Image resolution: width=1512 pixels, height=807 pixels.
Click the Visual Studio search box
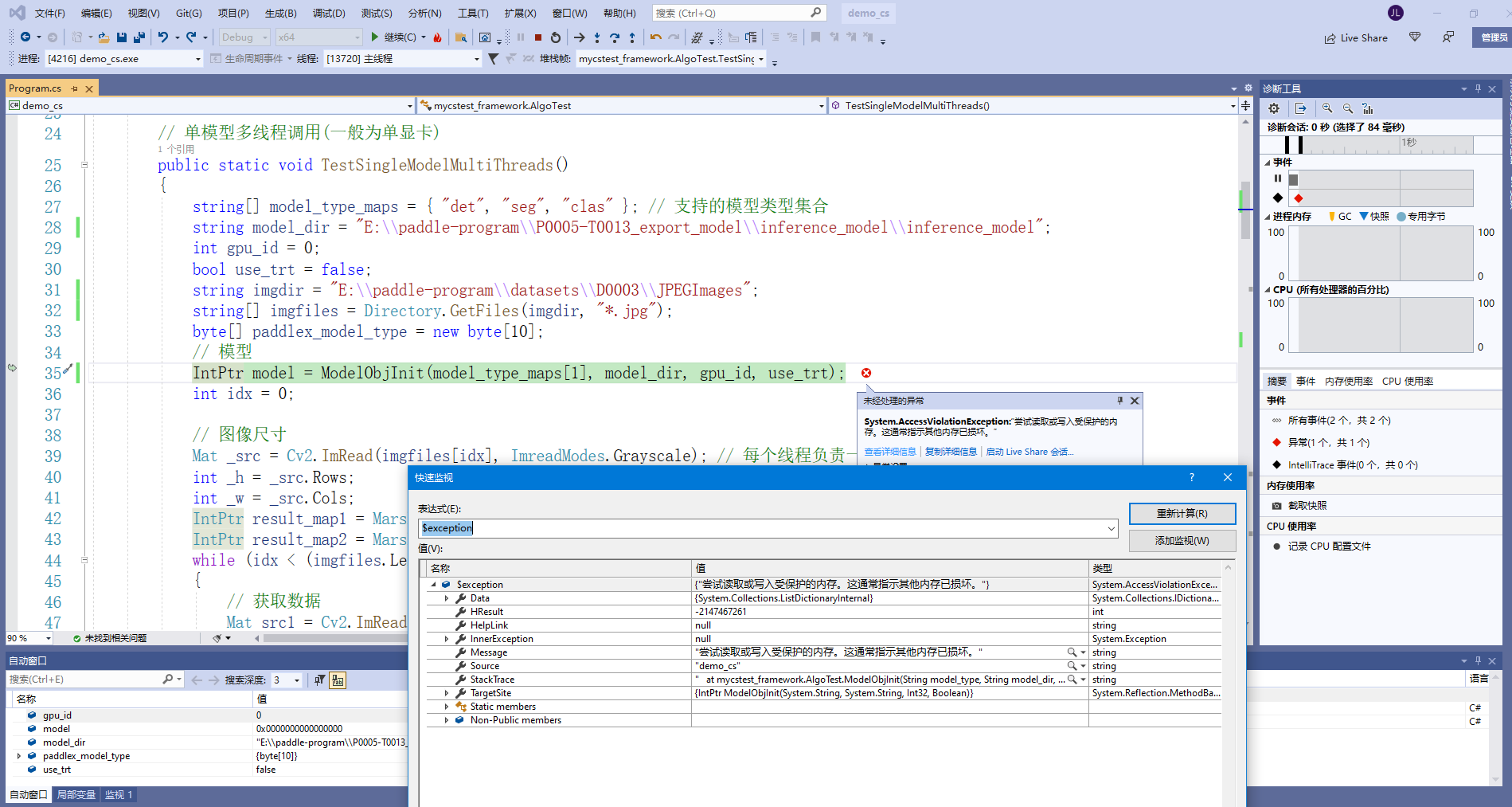click(x=739, y=13)
